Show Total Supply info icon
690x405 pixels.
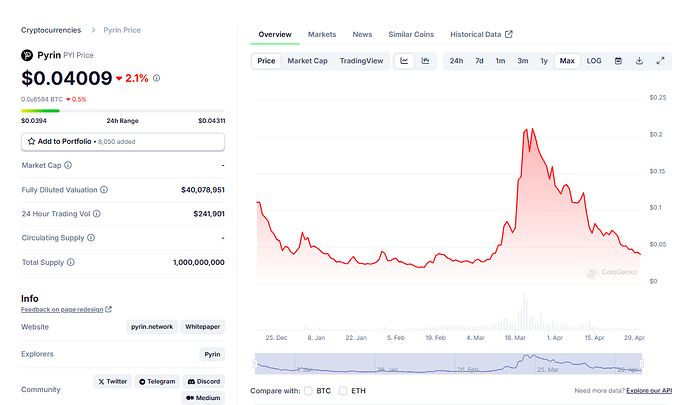point(70,262)
